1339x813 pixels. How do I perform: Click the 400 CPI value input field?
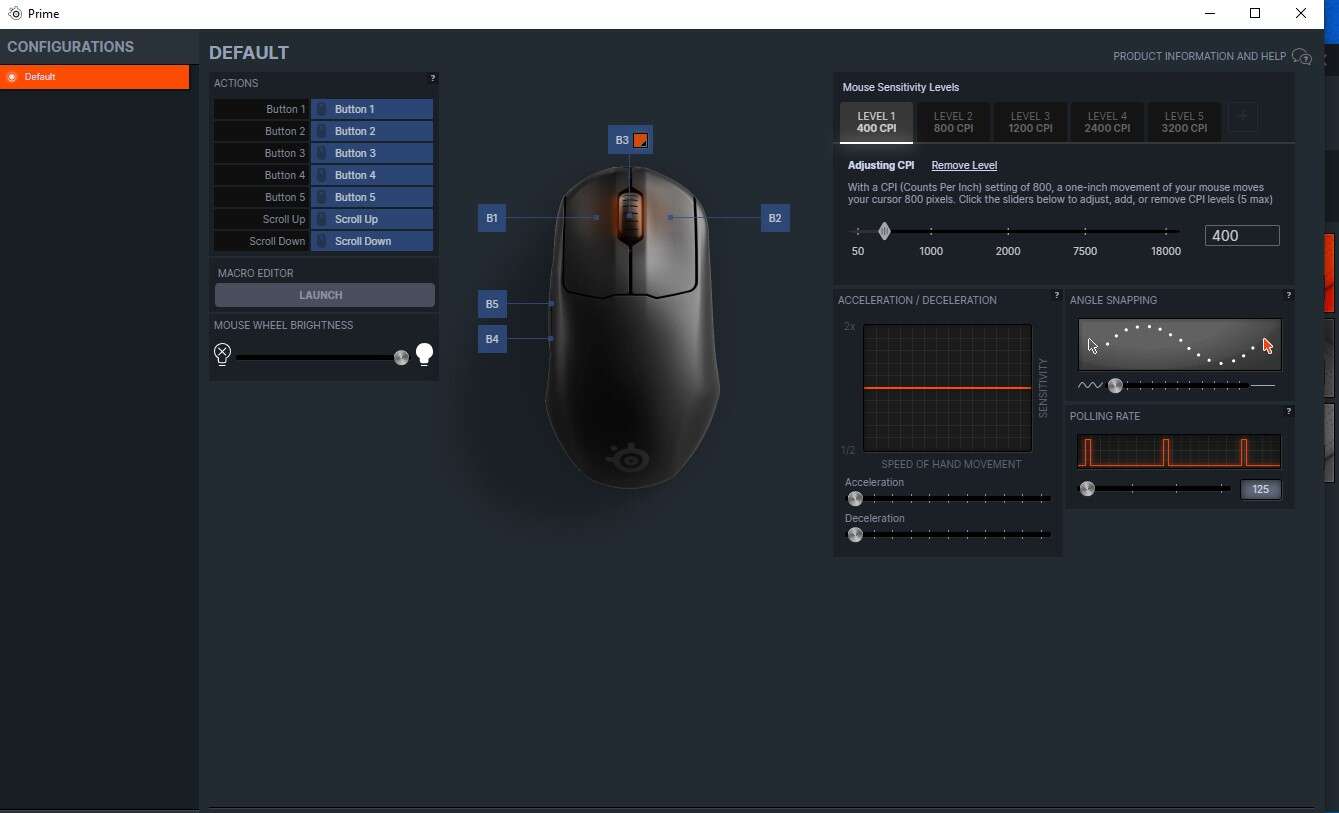pos(1242,235)
